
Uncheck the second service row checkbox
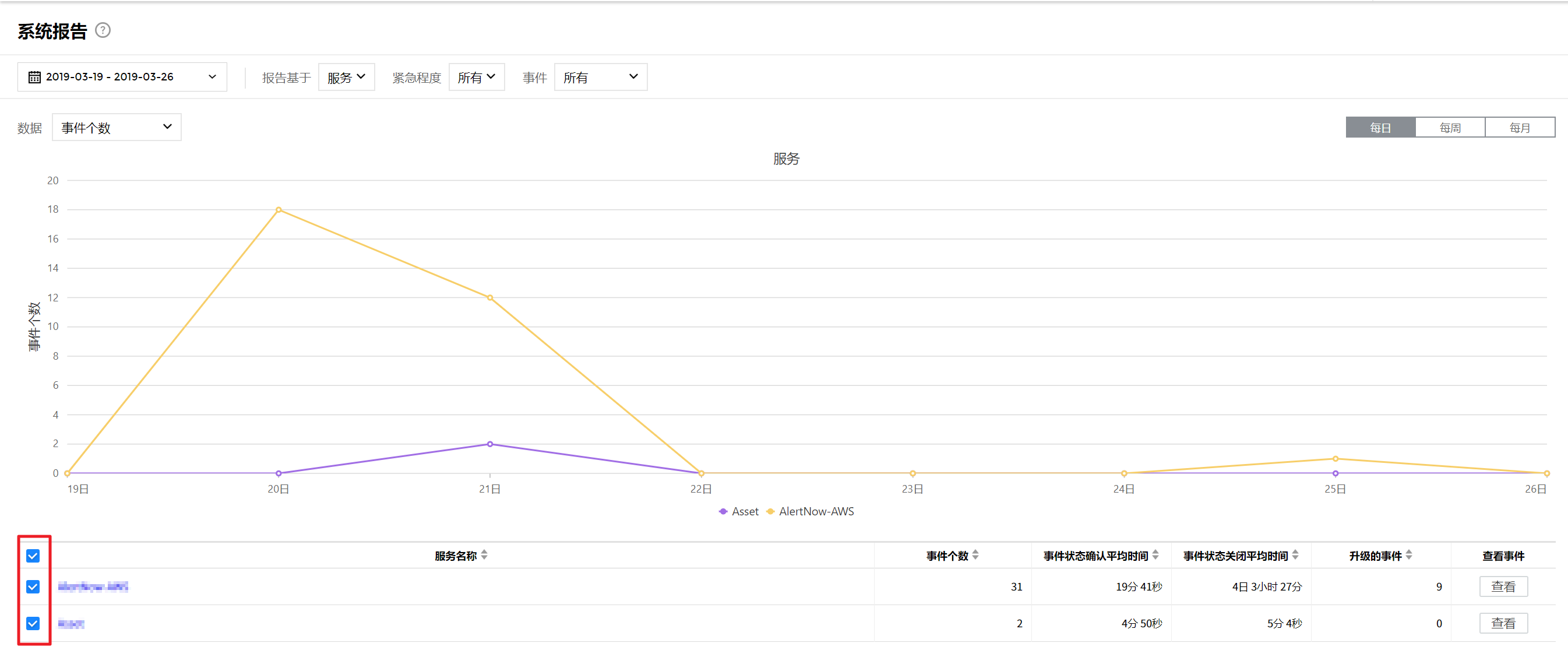(x=33, y=623)
